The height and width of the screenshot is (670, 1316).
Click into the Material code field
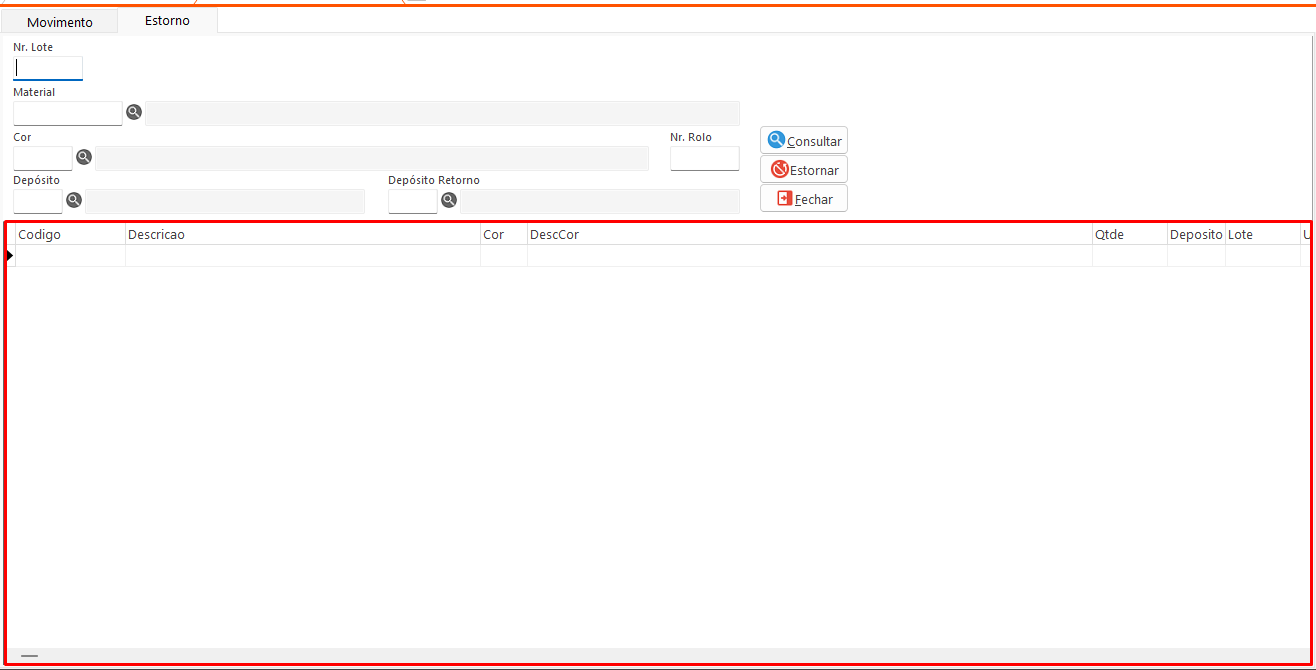tap(67, 113)
